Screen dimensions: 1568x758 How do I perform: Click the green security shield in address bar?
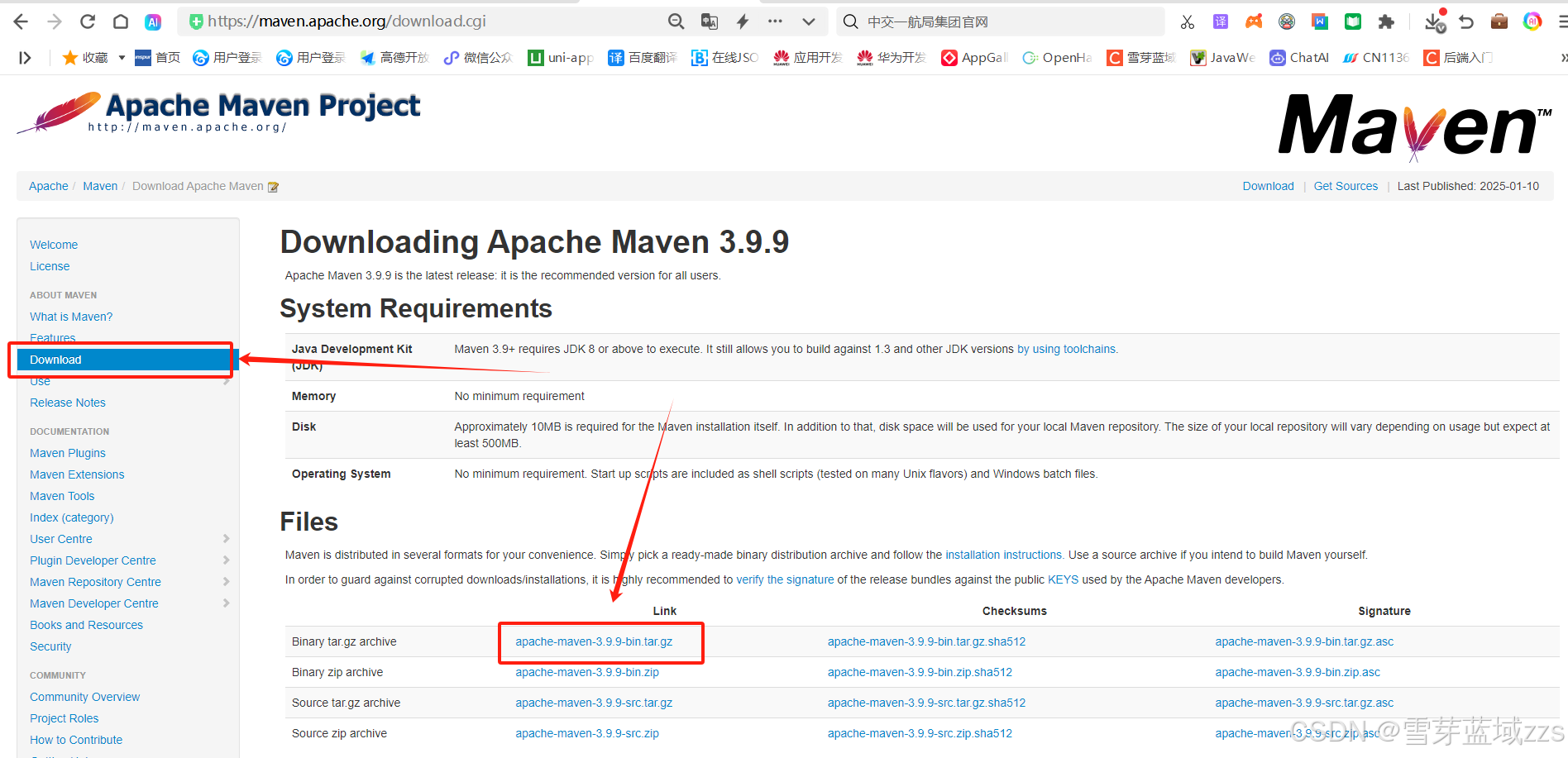[x=196, y=21]
